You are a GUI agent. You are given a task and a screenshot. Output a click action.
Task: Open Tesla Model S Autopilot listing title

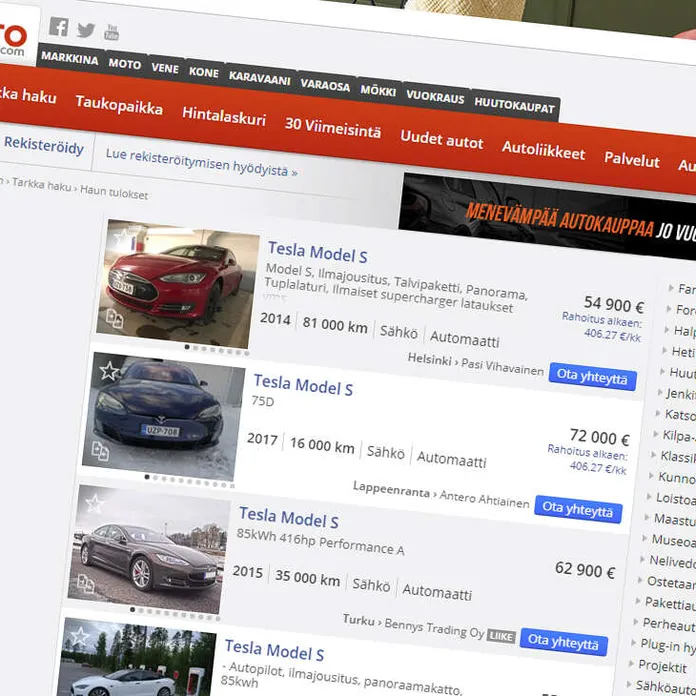click(x=274, y=650)
